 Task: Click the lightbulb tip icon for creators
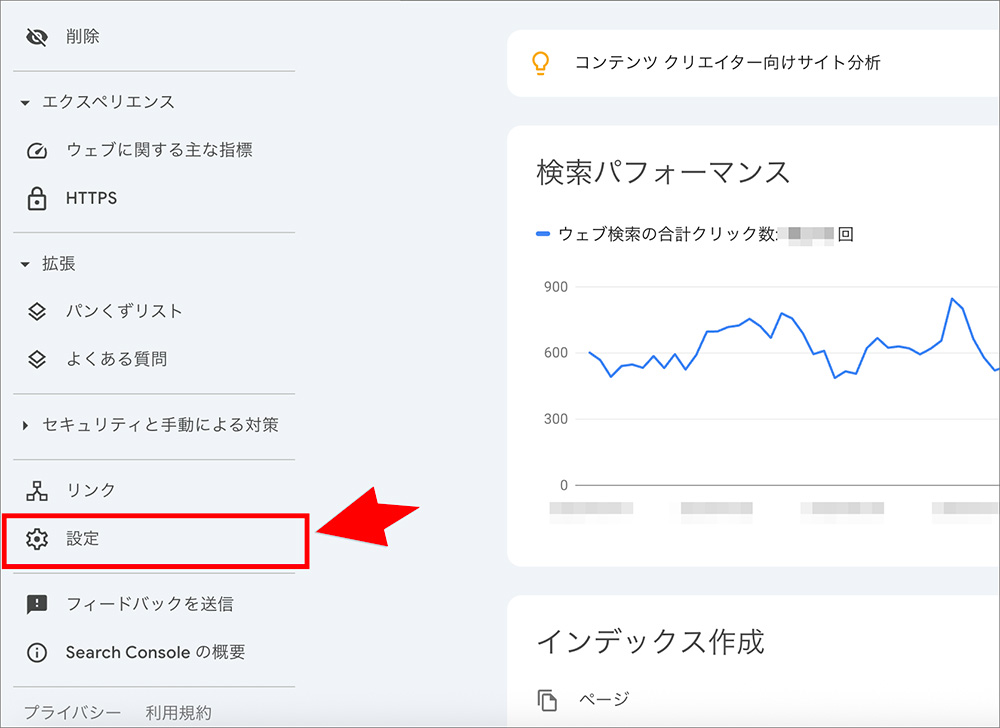click(542, 63)
